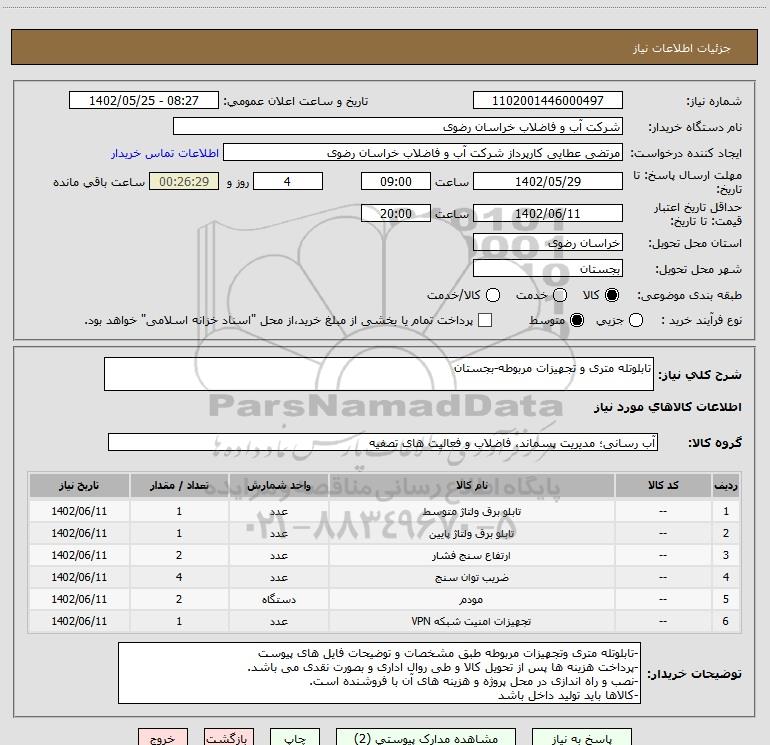The image size is (770, 745).
Task: Click the response deadline date 1402/05/29
Action: (x=548, y=181)
